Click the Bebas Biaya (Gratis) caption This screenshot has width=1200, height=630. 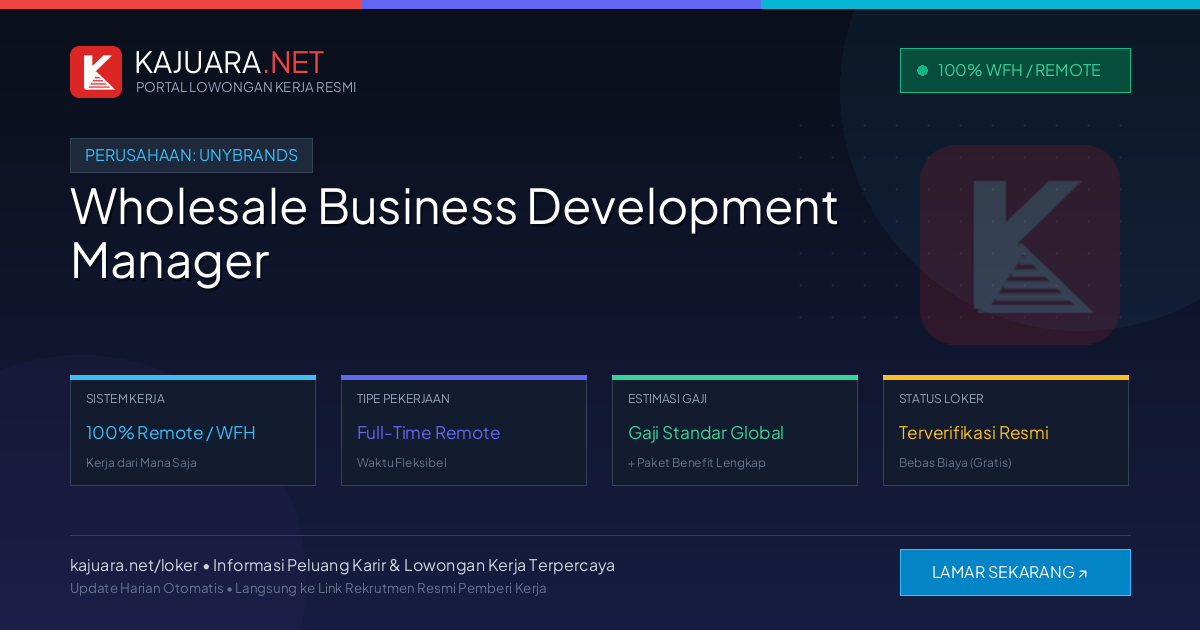[955, 463]
